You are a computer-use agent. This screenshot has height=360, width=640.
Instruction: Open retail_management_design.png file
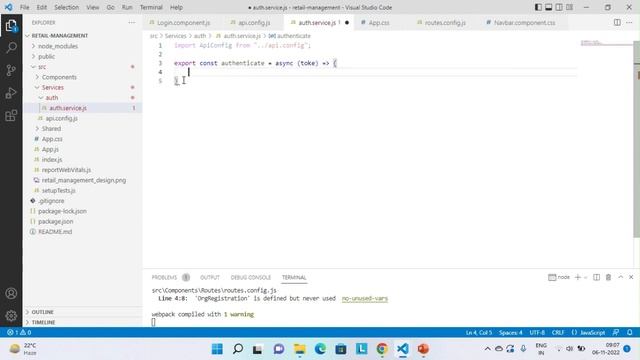coord(83,180)
